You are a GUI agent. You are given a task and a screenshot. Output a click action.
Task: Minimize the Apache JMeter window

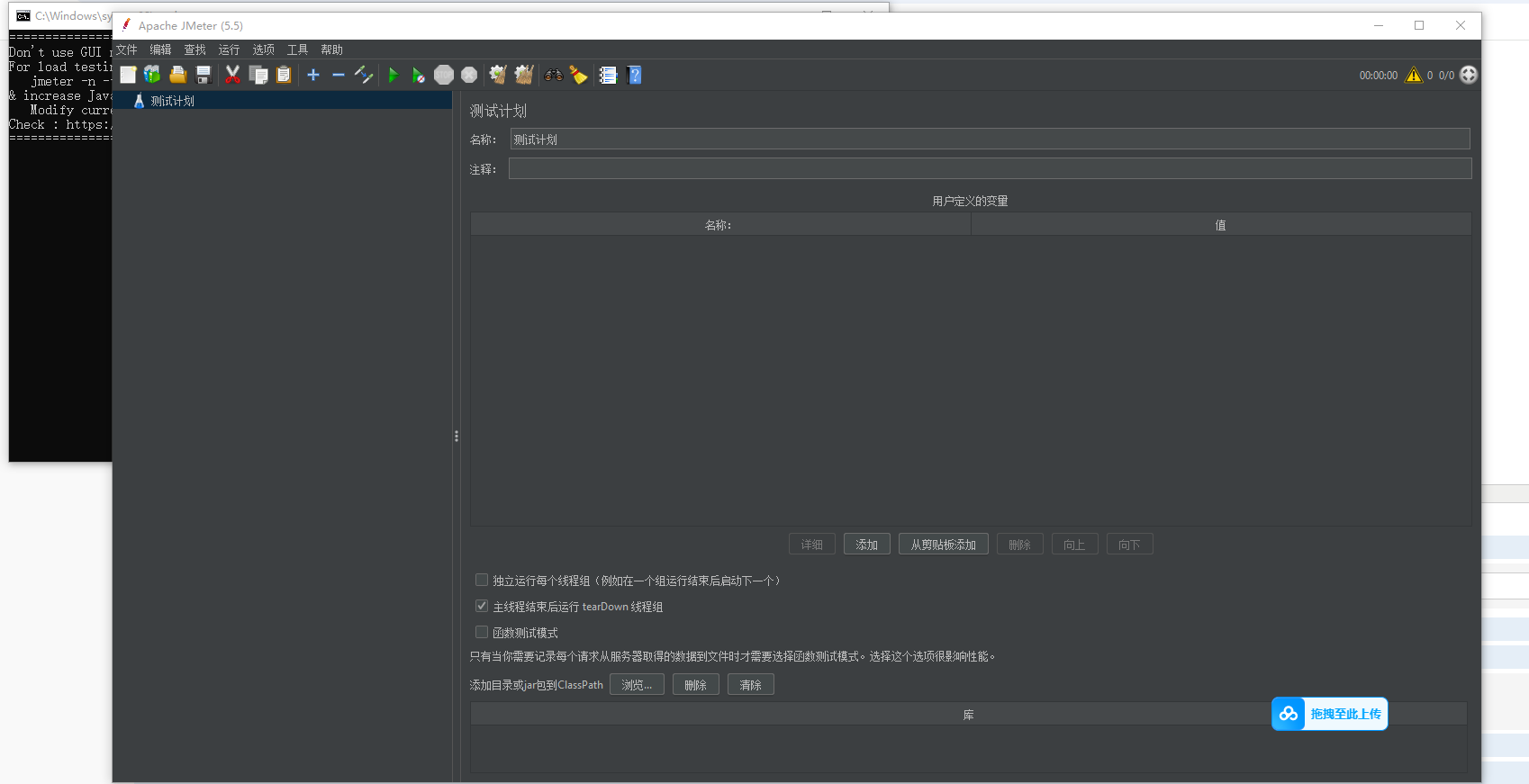pyautogui.click(x=1378, y=25)
